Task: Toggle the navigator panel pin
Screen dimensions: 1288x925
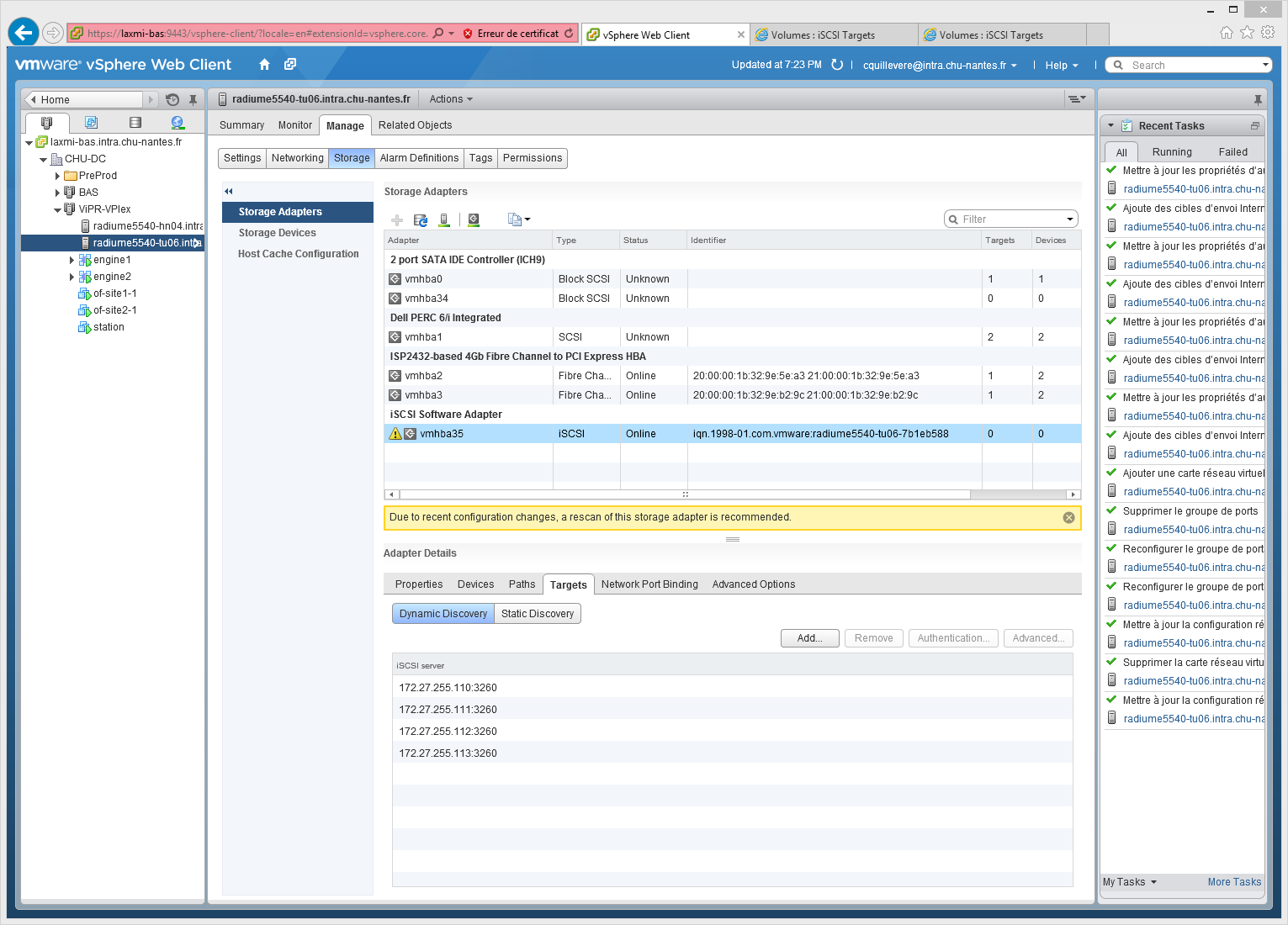Action: [193, 99]
